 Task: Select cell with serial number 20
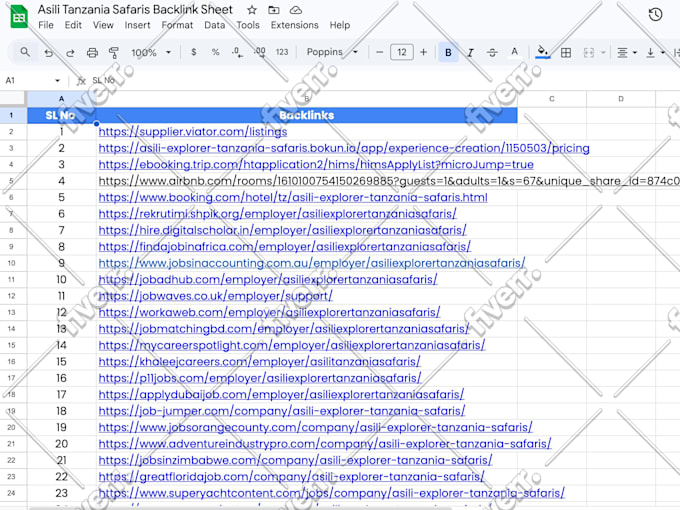pyautogui.click(x=62, y=444)
